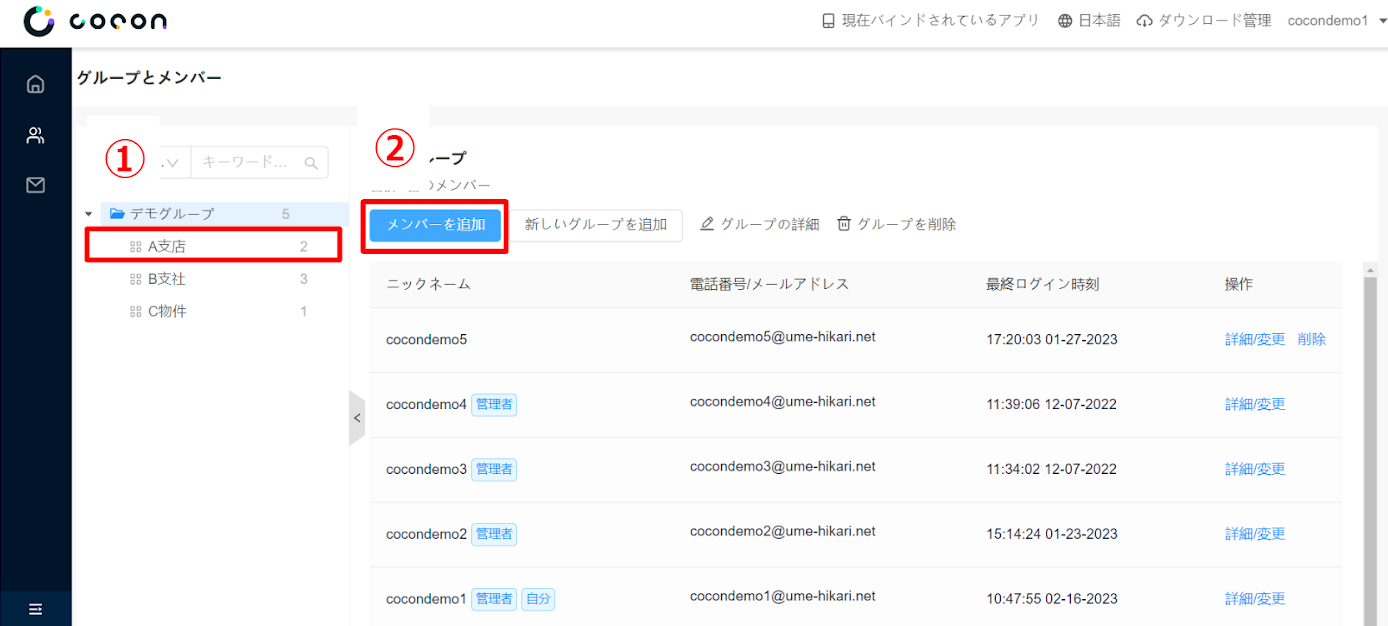
Task: Open ダウンロード管理
Action: [1205, 21]
